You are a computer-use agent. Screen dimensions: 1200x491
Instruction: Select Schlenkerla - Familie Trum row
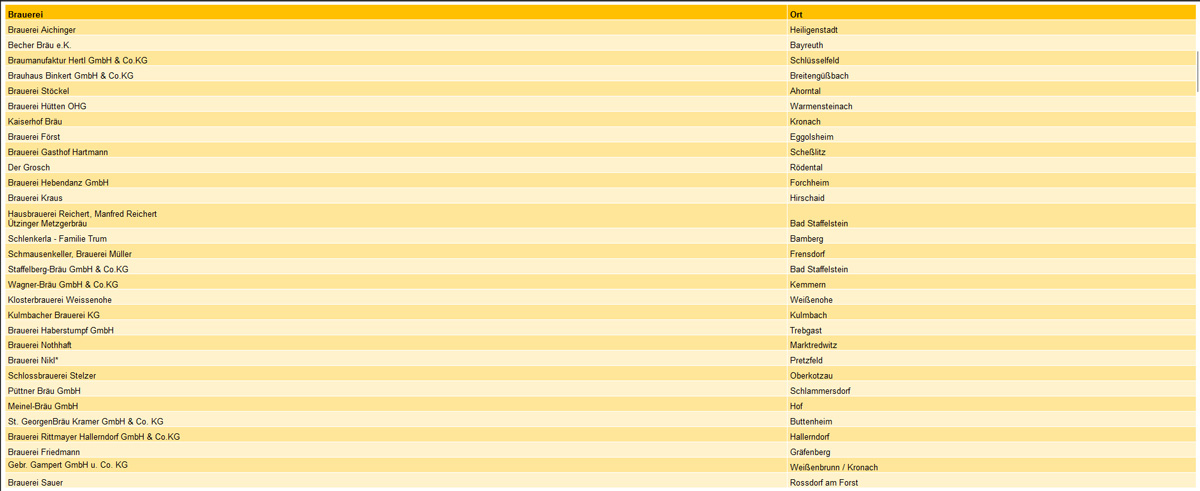(57, 239)
